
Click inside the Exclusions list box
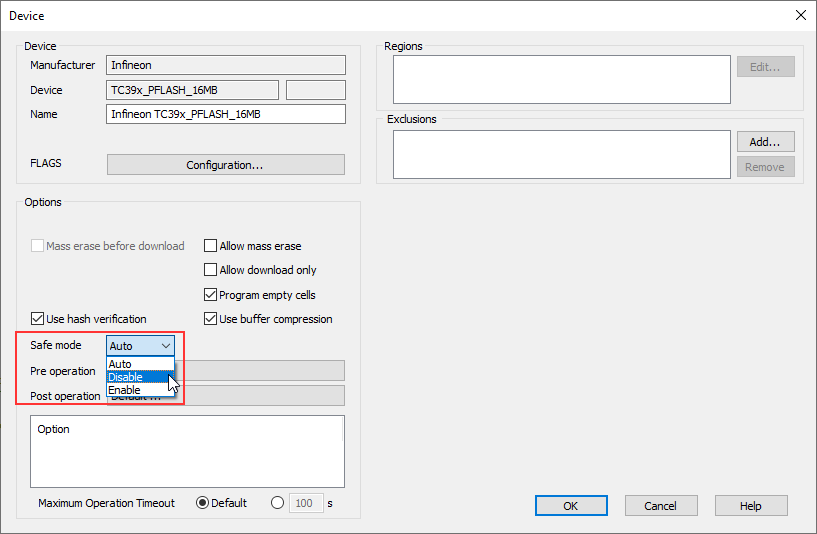click(561, 154)
